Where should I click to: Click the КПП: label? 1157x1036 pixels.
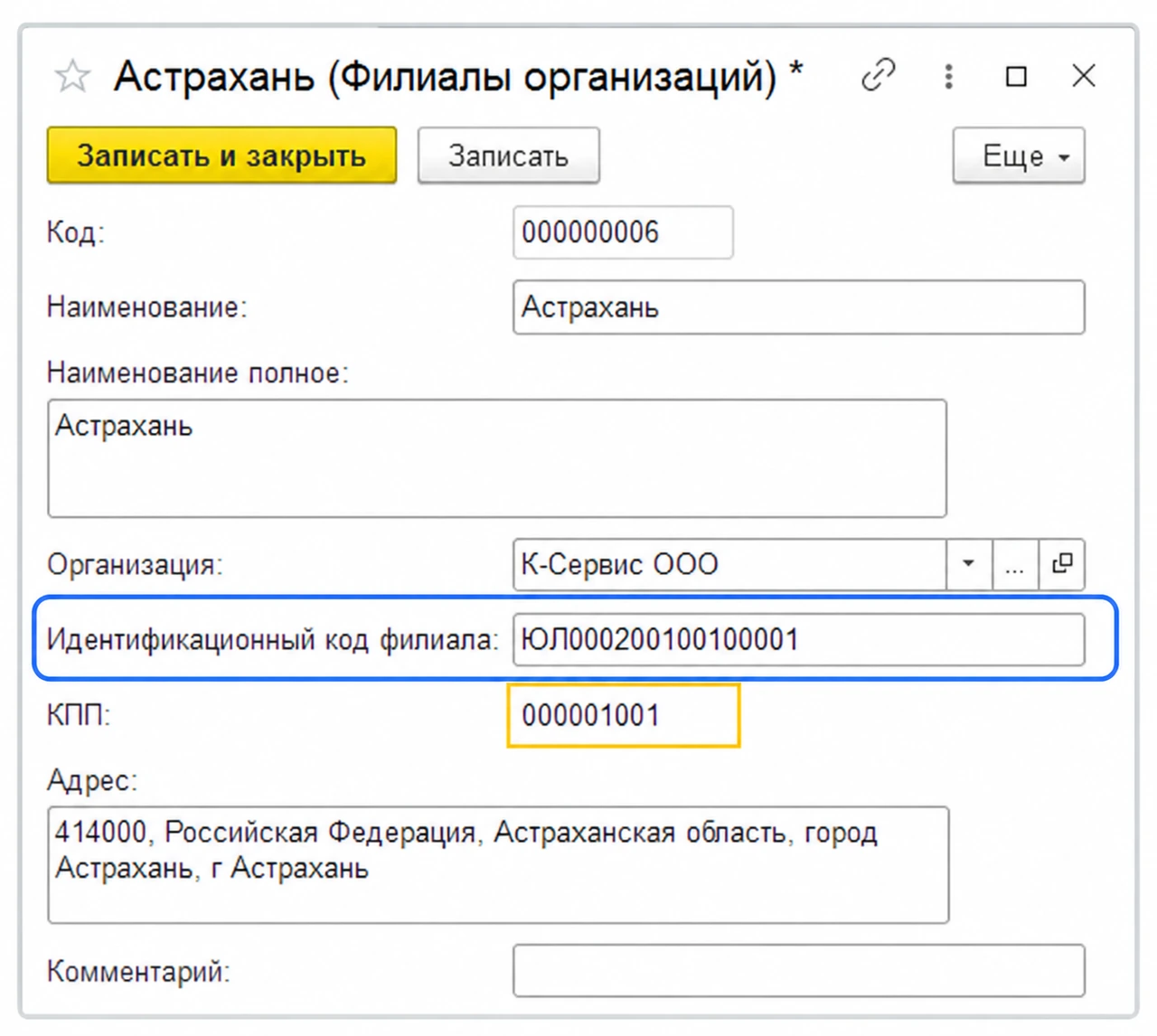pyautogui.click(x=79, y=715)
